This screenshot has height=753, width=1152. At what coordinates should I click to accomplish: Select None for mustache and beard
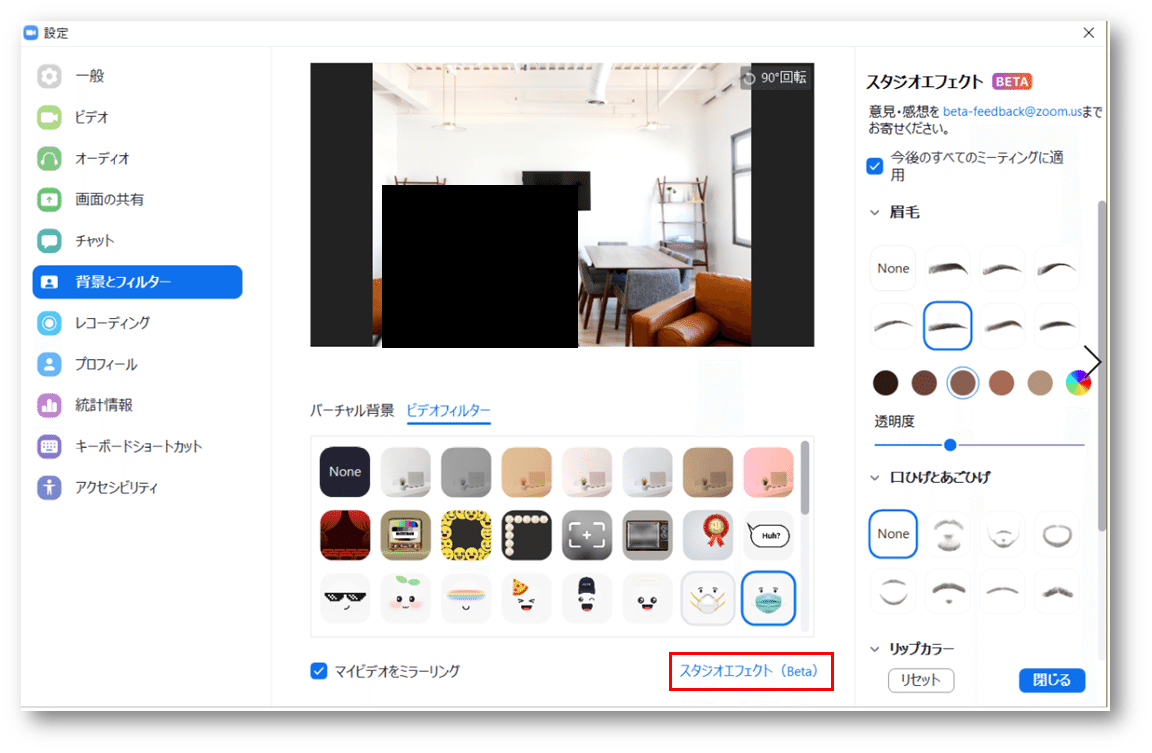[x=893, y=534]
